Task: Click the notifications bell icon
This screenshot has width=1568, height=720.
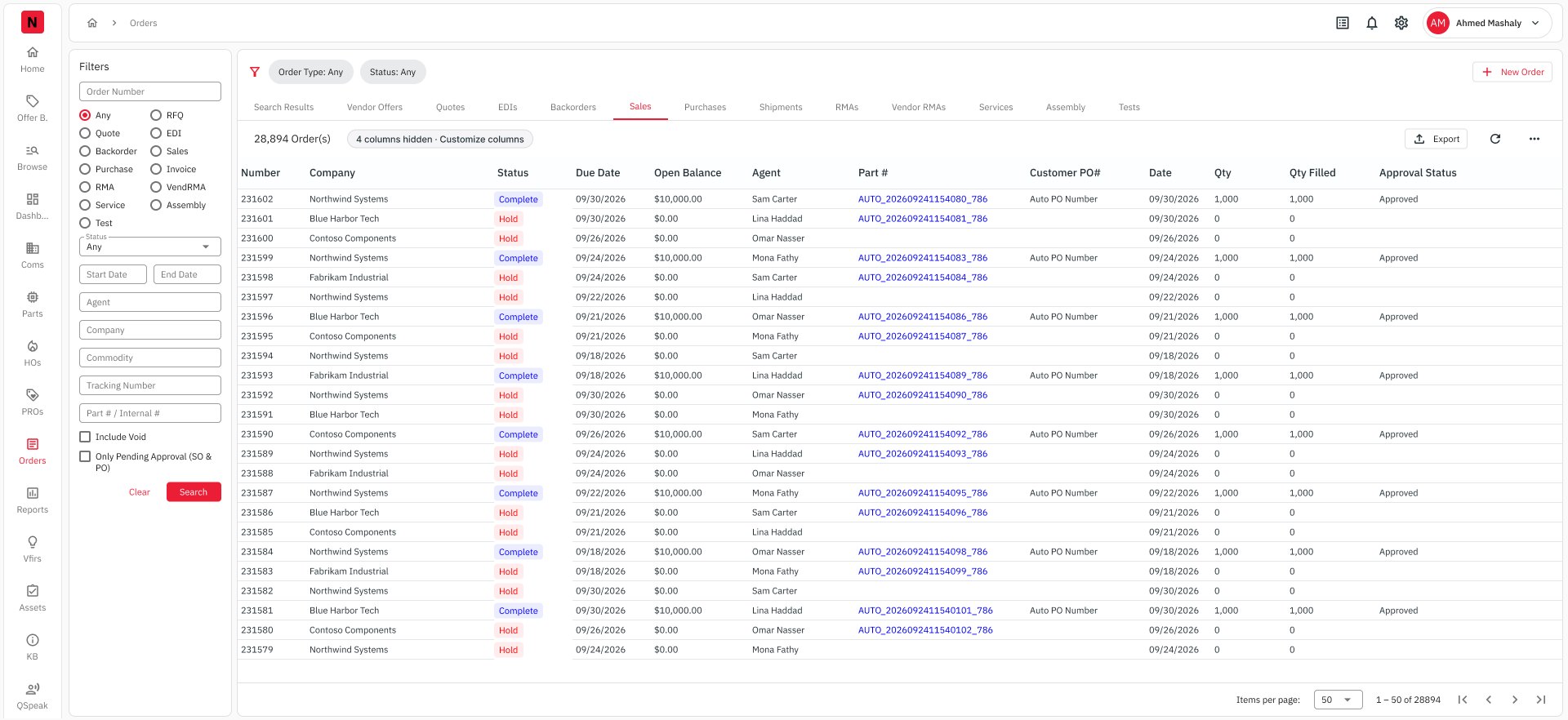Action: pyautogui.click(x=1372, y=23)
